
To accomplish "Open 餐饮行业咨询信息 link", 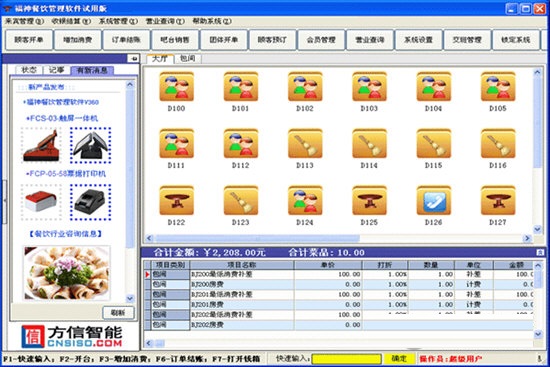I will [66, 234].
